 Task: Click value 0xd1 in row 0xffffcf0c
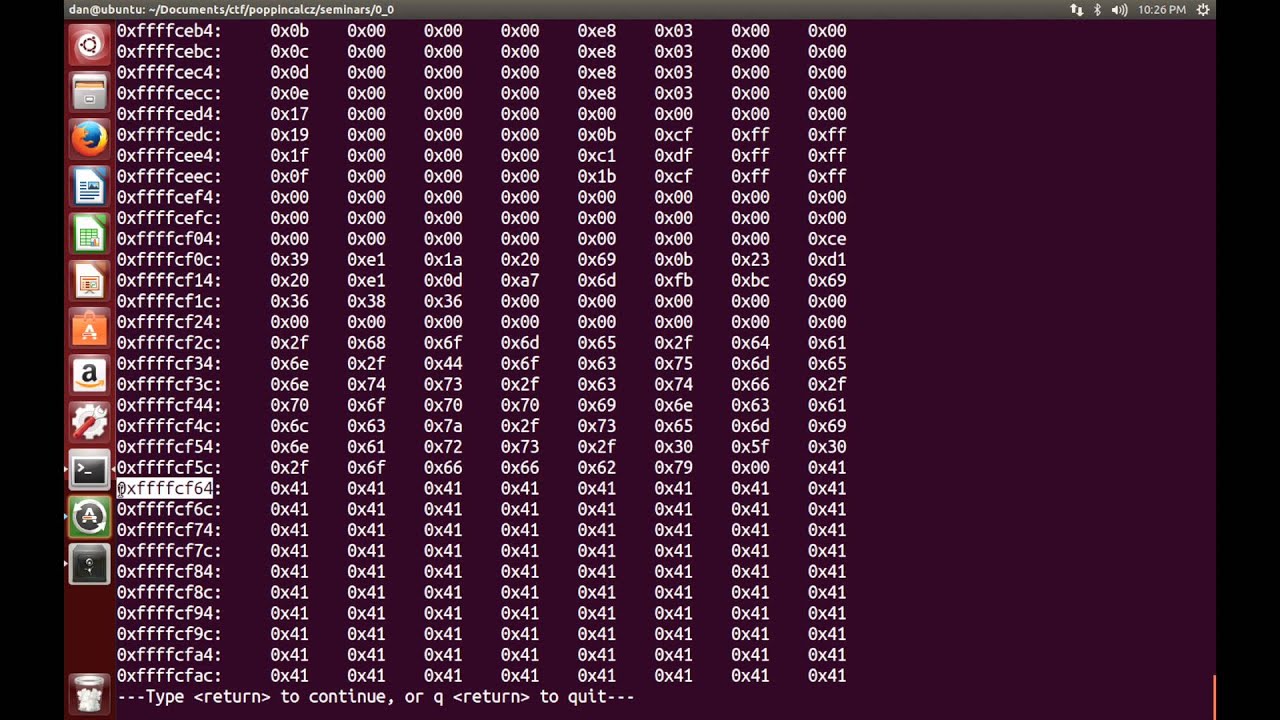827,260
